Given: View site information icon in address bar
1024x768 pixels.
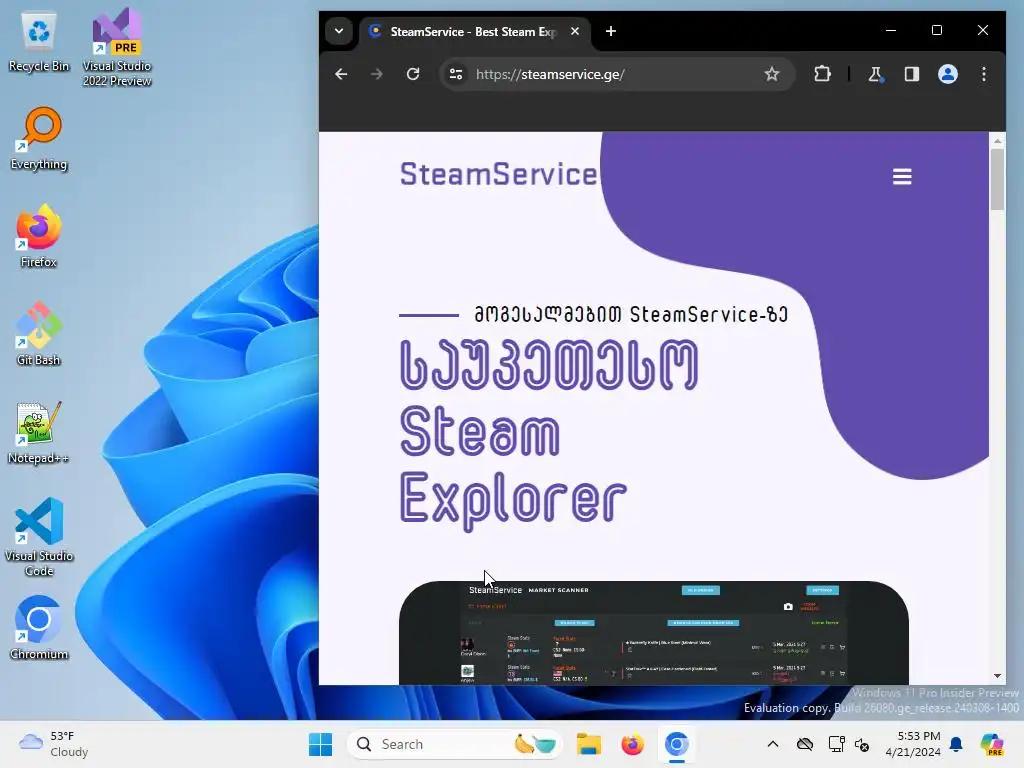Looking at the screenshot, I should 456,74.
